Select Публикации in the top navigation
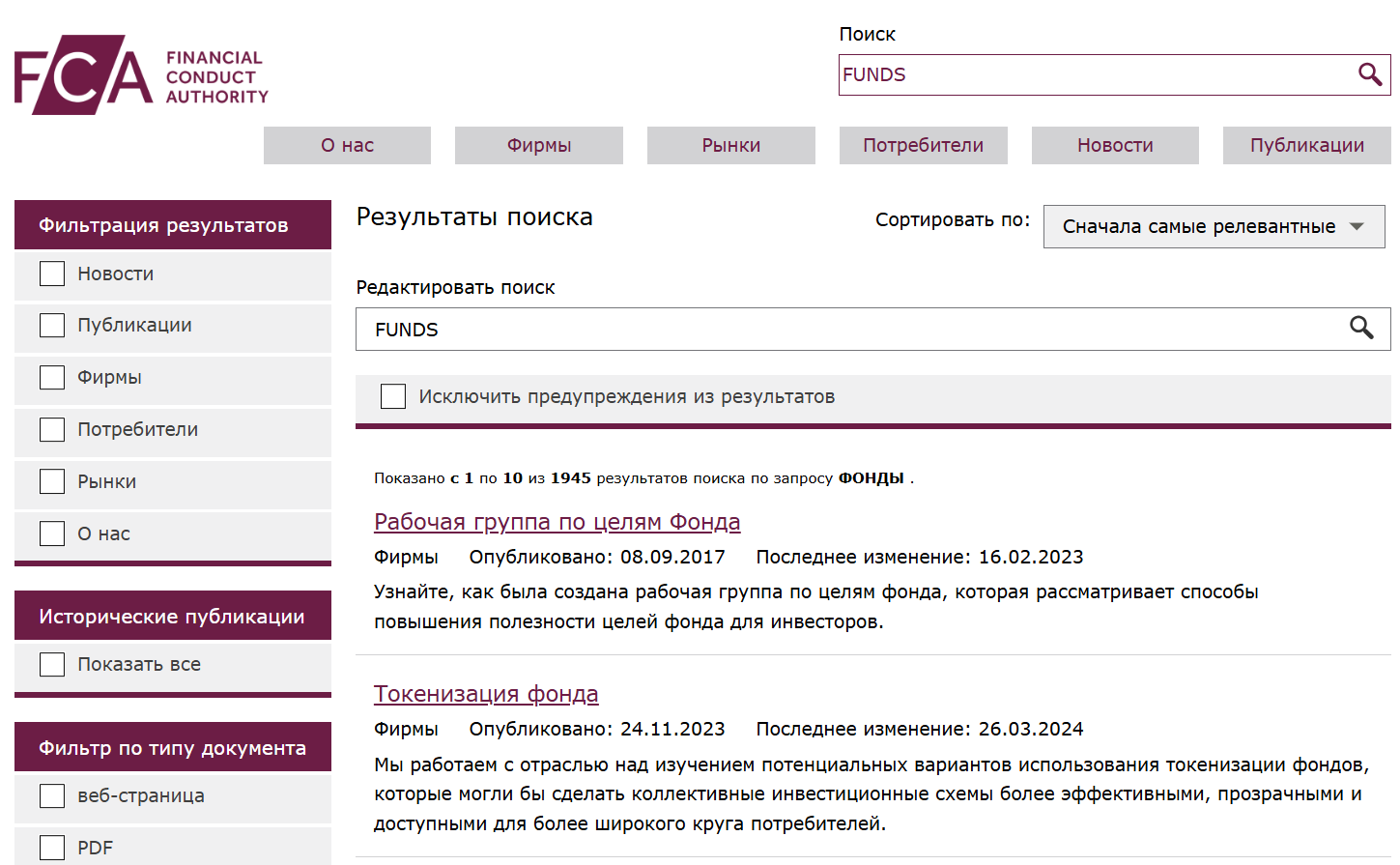The height and width of the screenshot is (865, 1400). click(1306, 145)
